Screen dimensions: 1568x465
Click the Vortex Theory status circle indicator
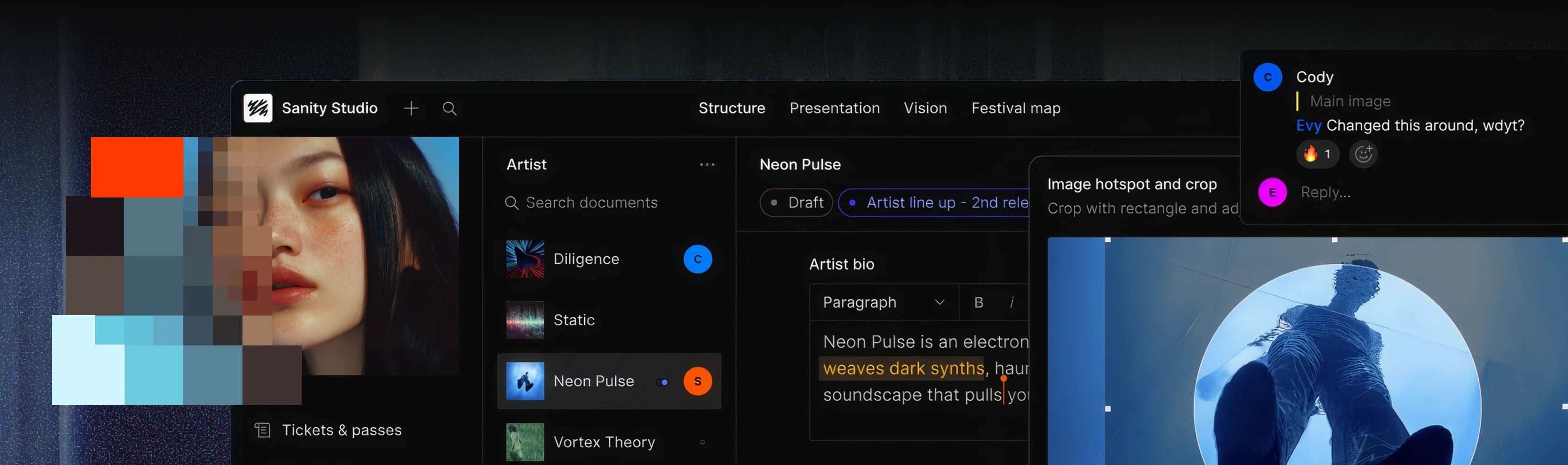pyautogui.click(x=702, y=443)
